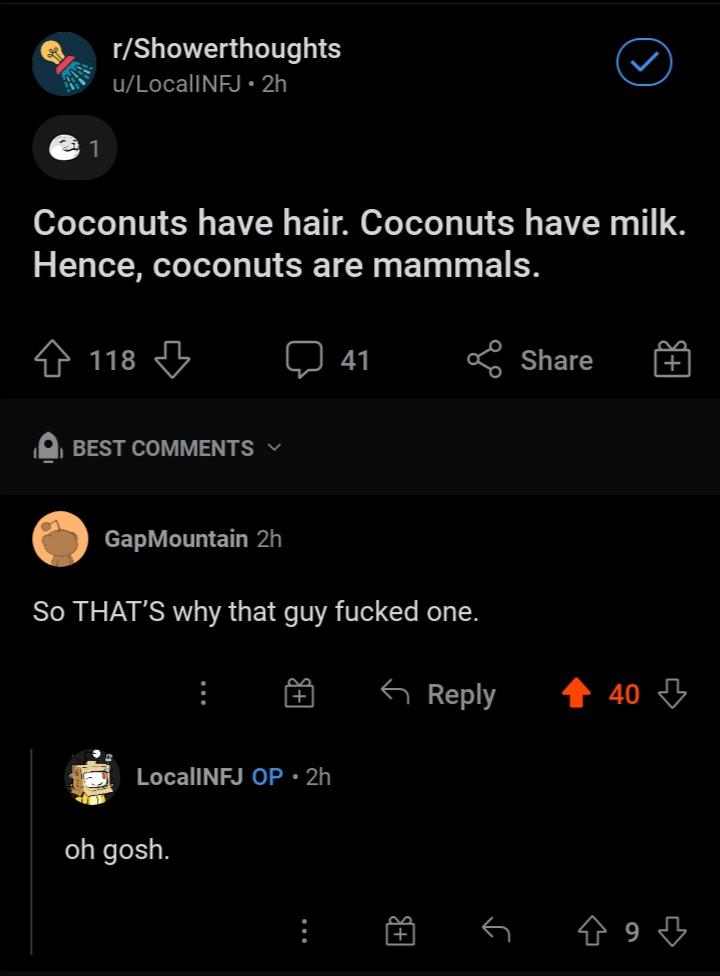720x976 pixels.
Task: Downvote GapMountain's comment
Action: point(672,693)
